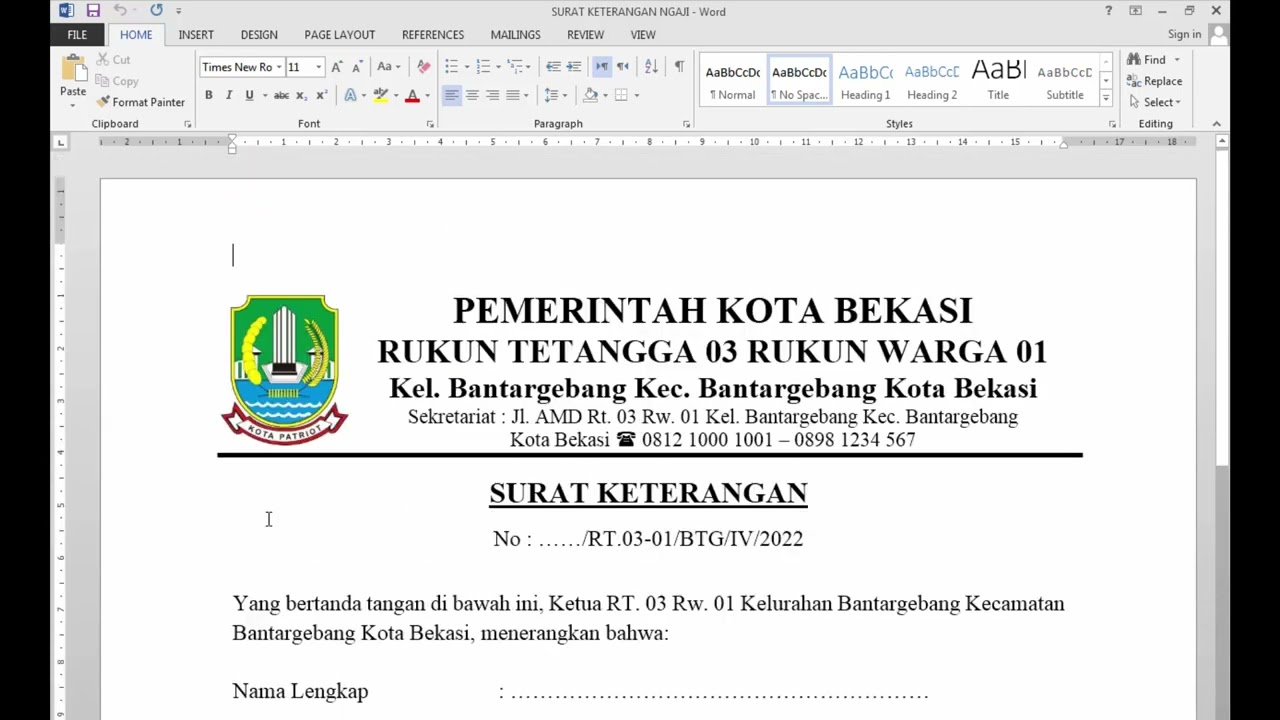The height and width of the screenshot is (720, 1280).
Task: Justify the paragraph text
Action: [x=512, y=96]
